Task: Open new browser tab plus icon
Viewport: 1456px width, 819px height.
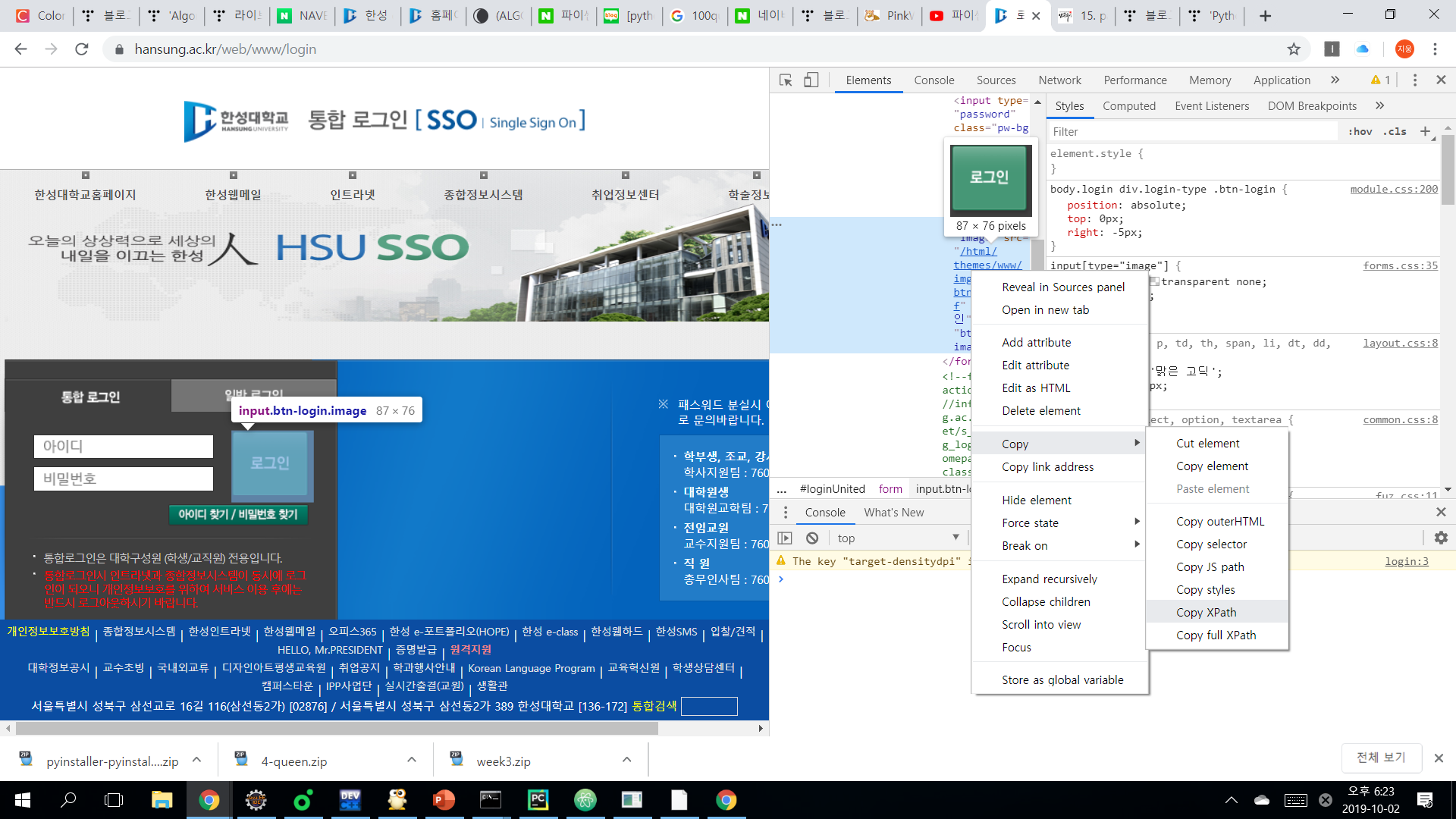Action: click(x=1265, y=16)
